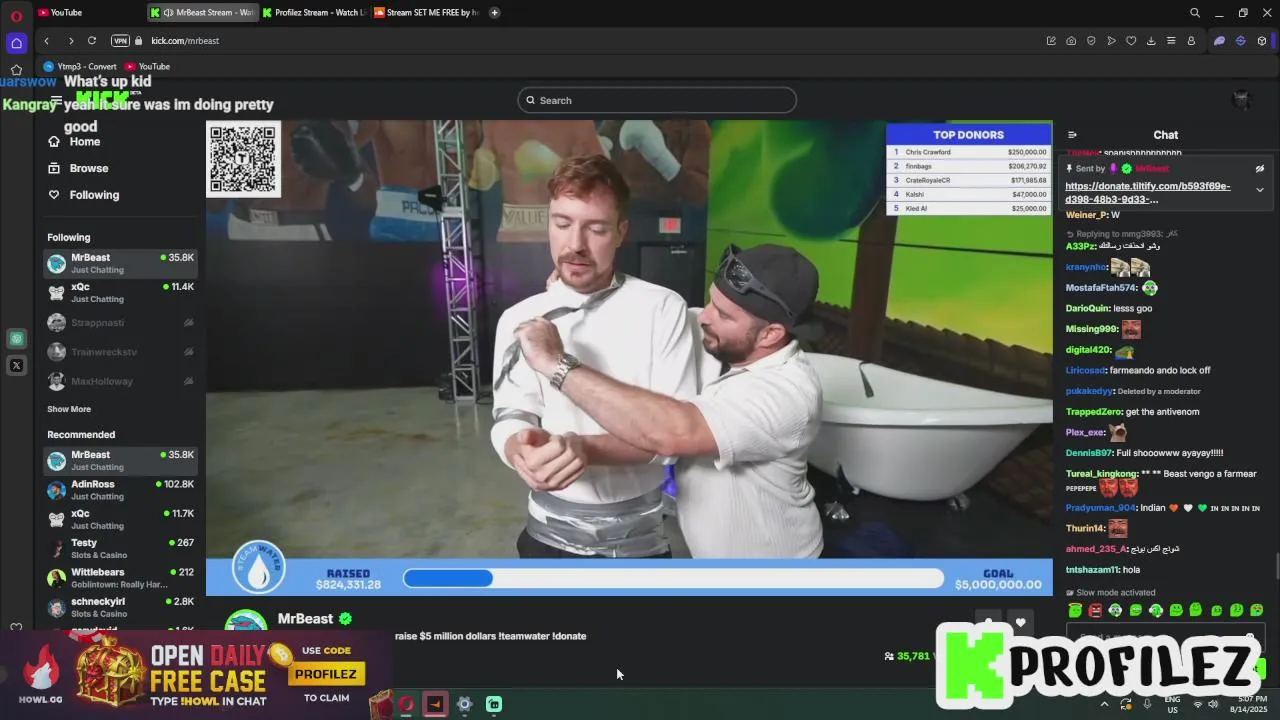Open Wittlebears channel in Recommended
Screen dimensions: 1280x720
click(x=120, y=578)
